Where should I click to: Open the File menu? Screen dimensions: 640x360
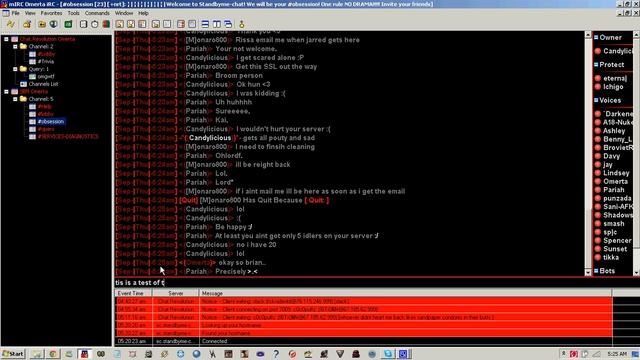(16, 13)
